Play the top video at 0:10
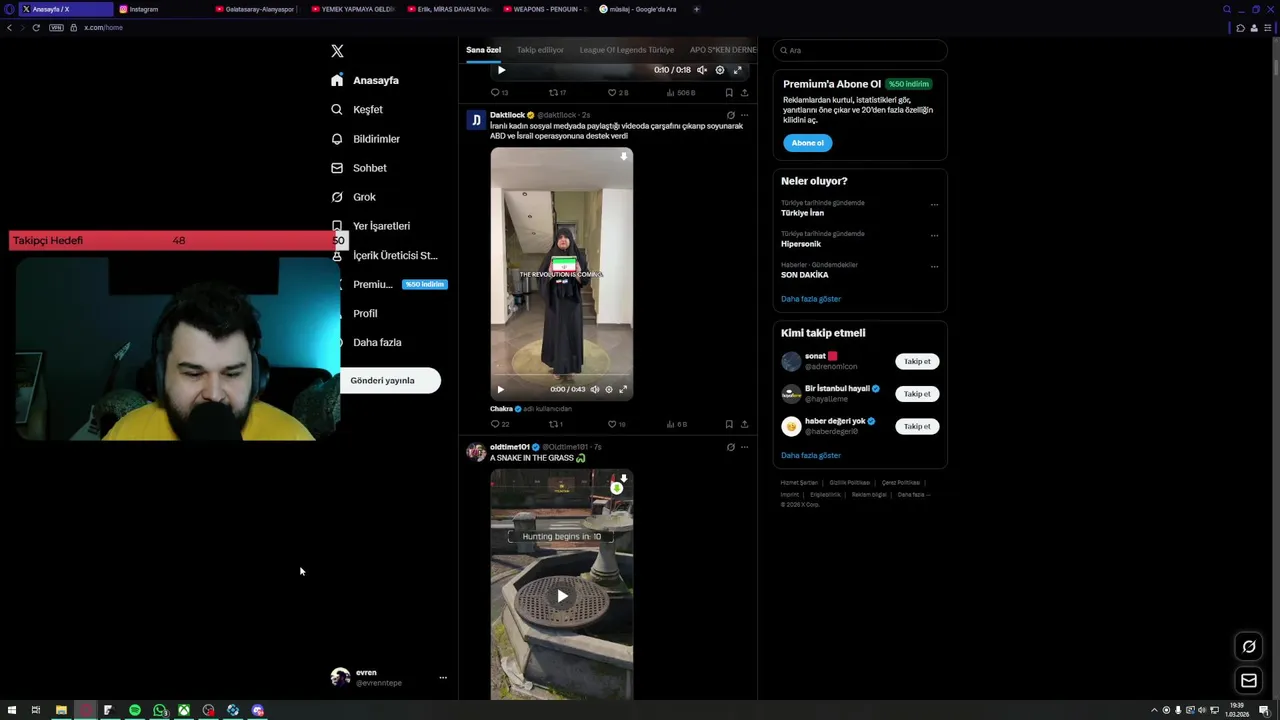 501,70
